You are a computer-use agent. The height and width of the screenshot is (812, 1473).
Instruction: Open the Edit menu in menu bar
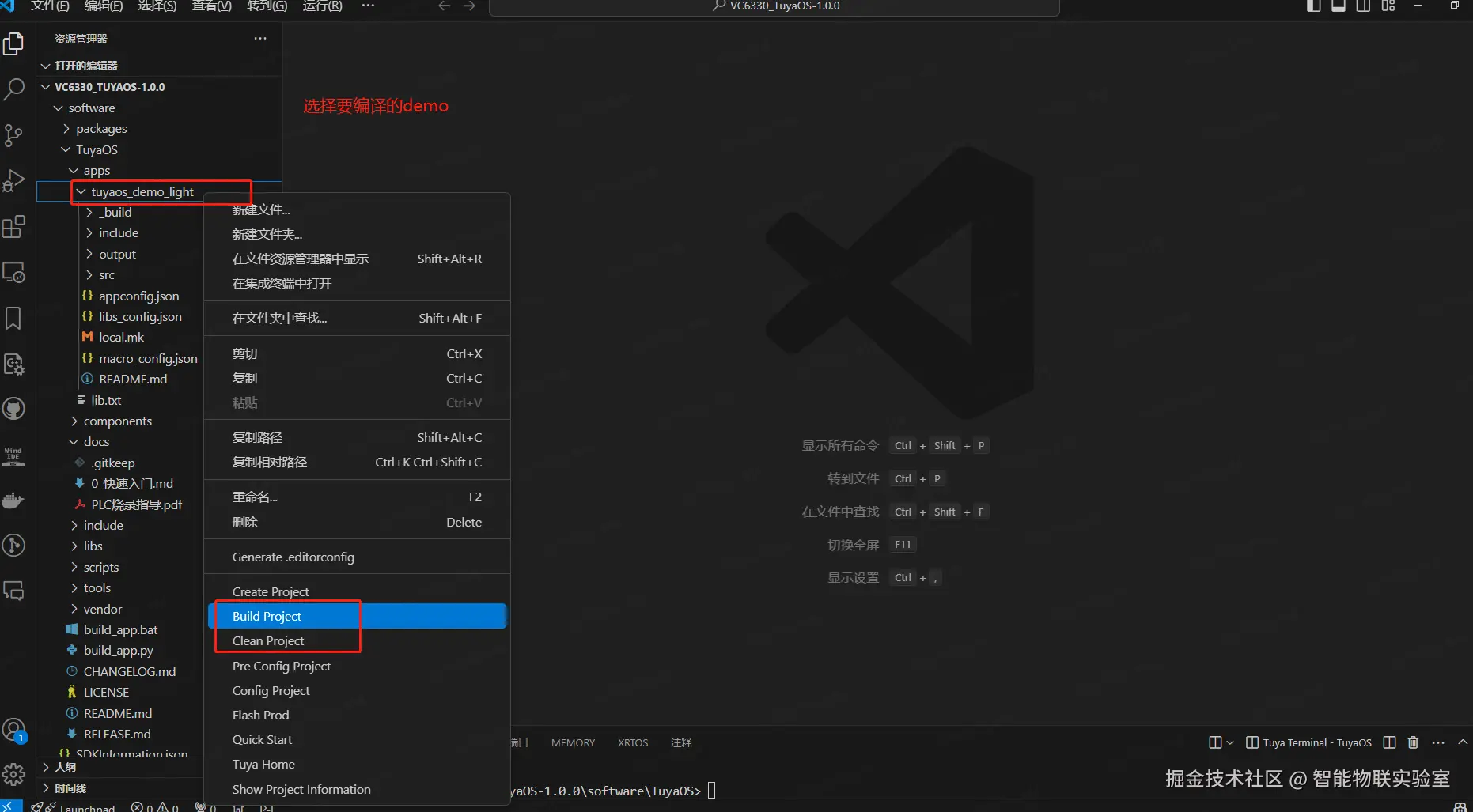[104, 6]
